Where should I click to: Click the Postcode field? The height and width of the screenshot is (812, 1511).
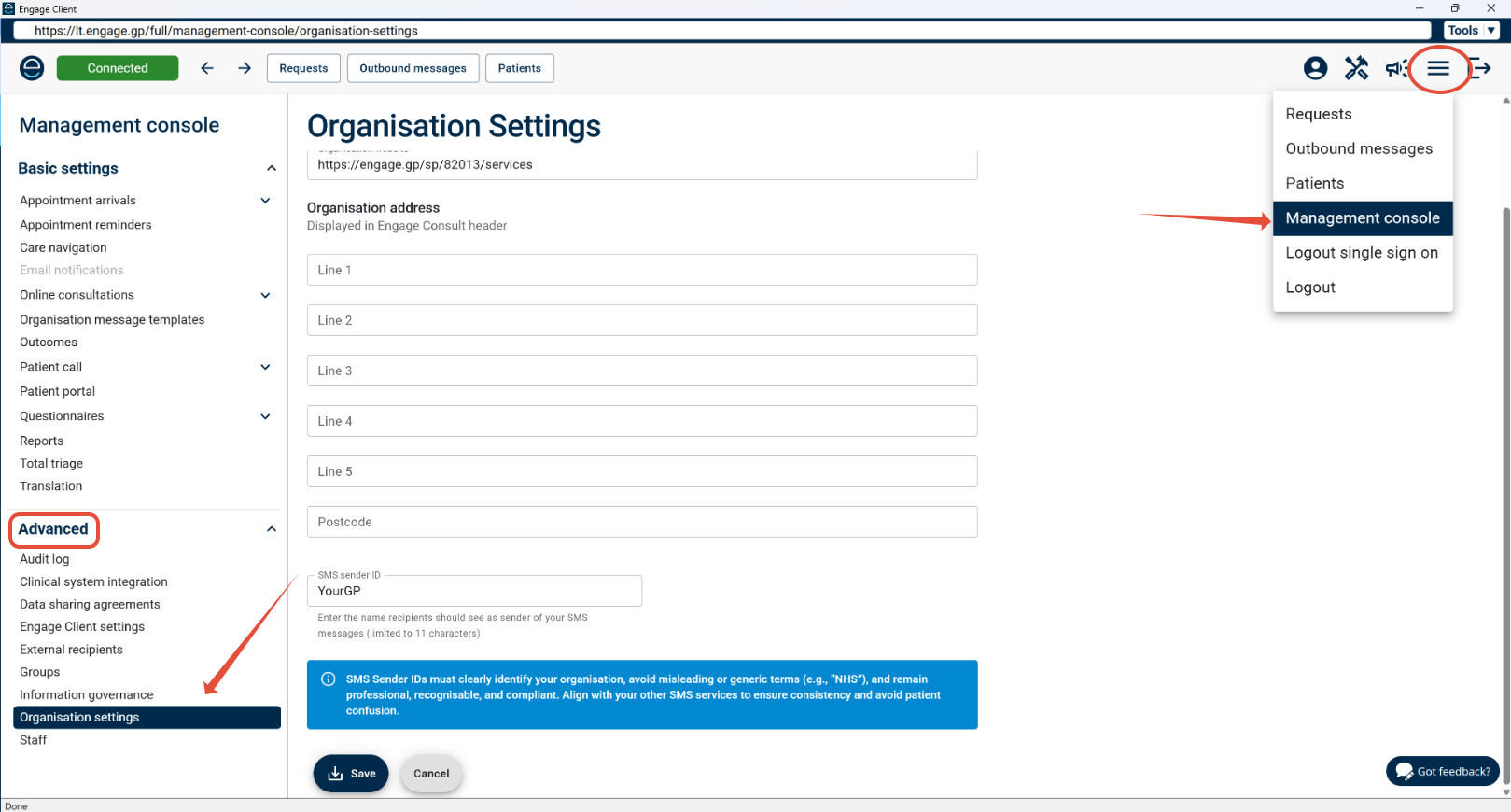(x=642, y=522)
